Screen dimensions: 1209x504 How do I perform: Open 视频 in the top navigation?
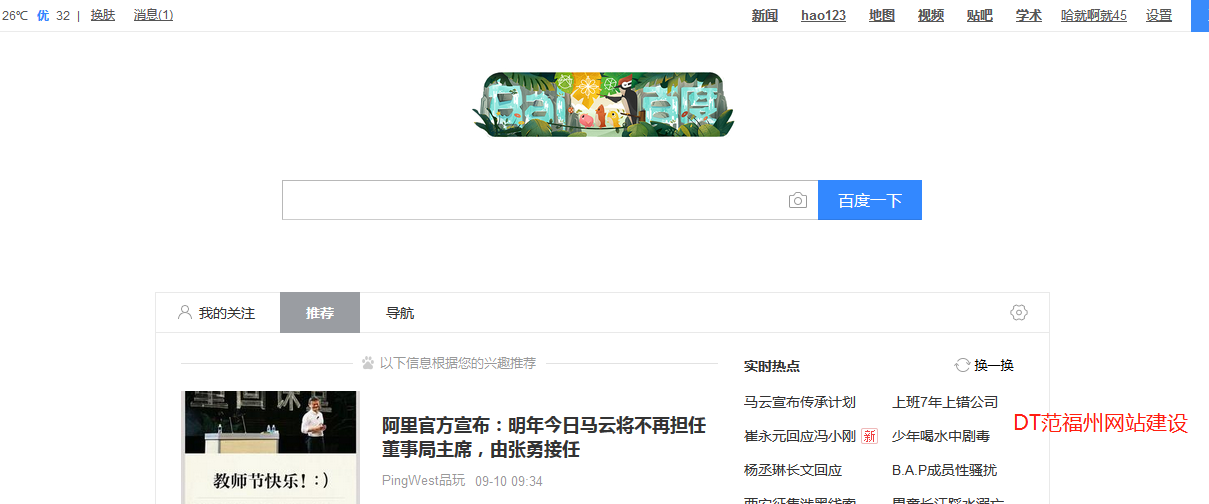(x=931, y=15)
